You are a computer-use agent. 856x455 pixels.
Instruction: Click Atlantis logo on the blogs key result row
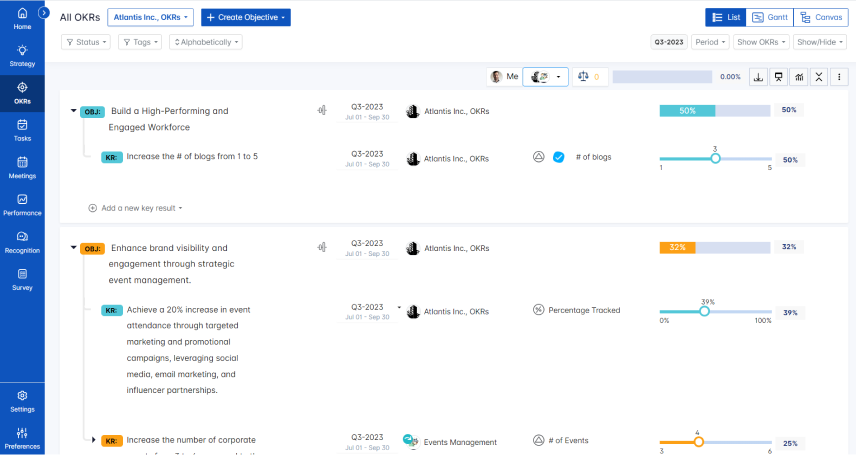click(413, 158)
